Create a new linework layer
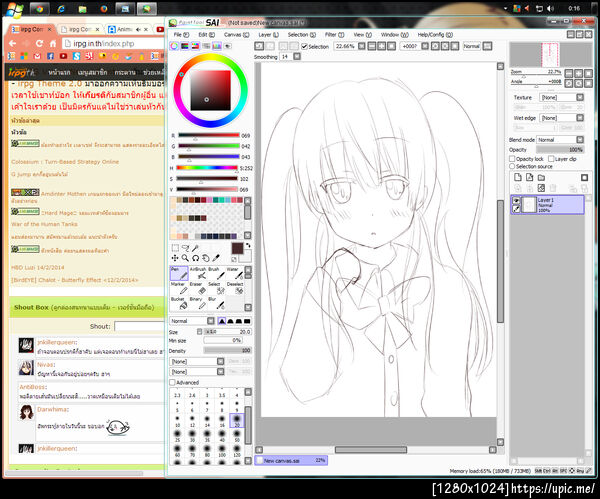 530,177
